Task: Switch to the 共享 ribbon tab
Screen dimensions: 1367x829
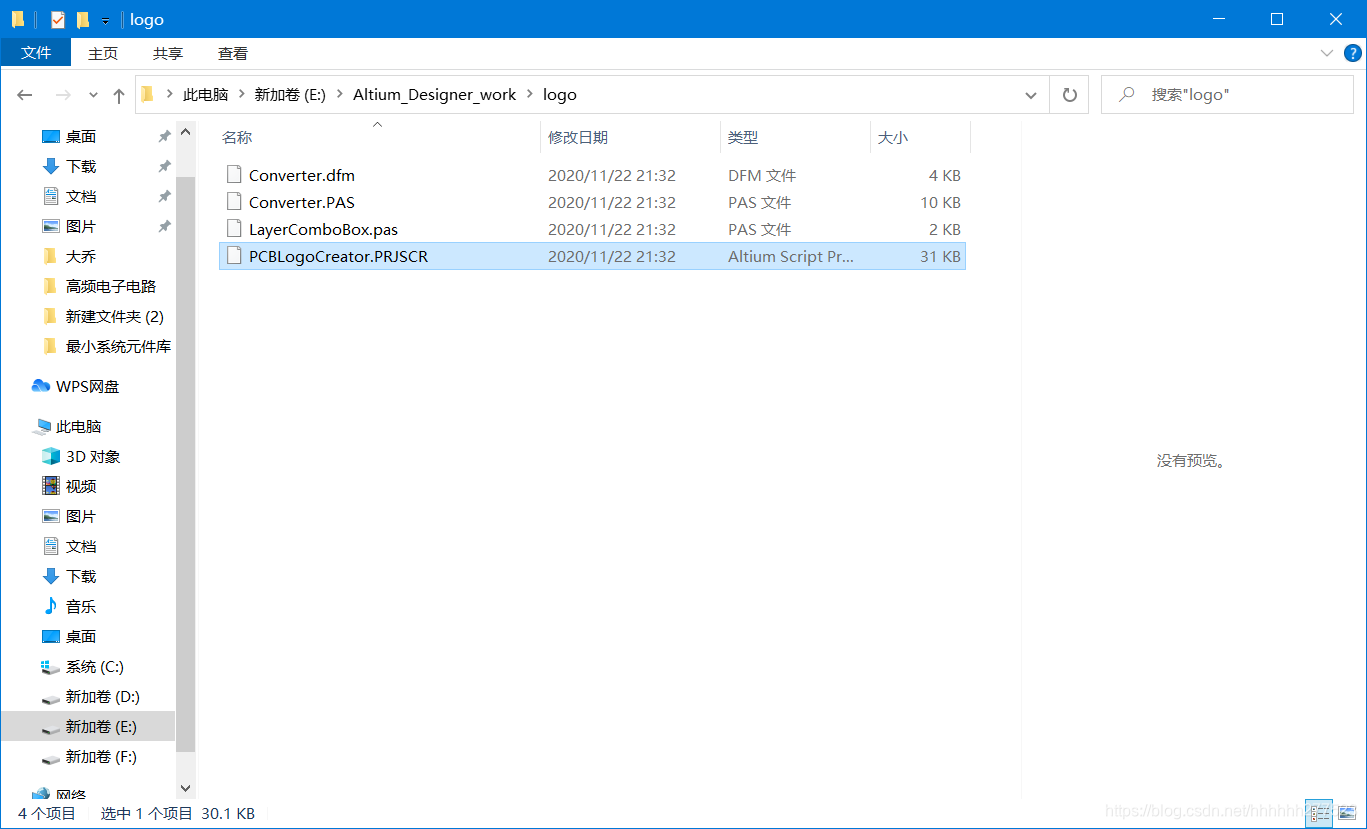Action: point(168,53)
